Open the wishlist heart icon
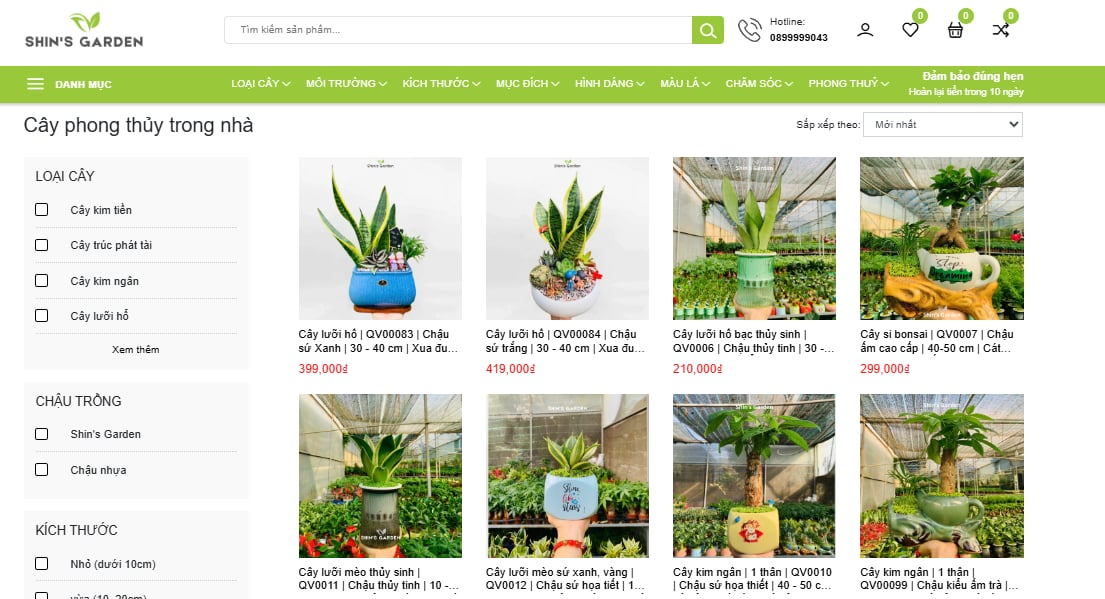 (910, 30)
